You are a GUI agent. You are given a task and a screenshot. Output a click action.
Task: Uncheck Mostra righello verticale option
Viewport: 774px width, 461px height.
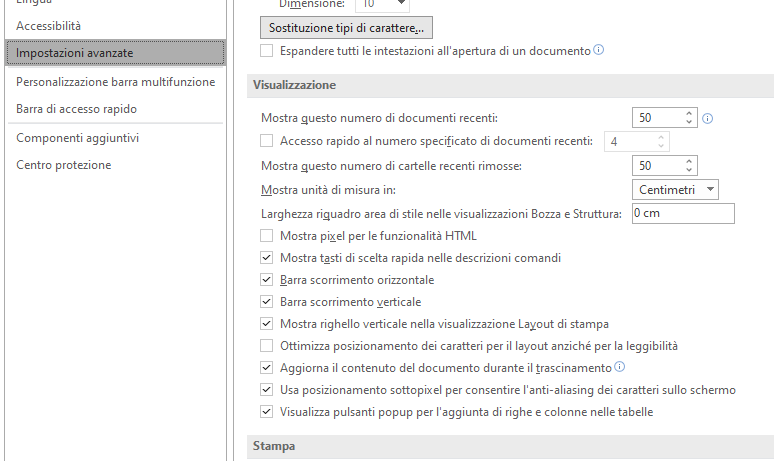(267, 324)
